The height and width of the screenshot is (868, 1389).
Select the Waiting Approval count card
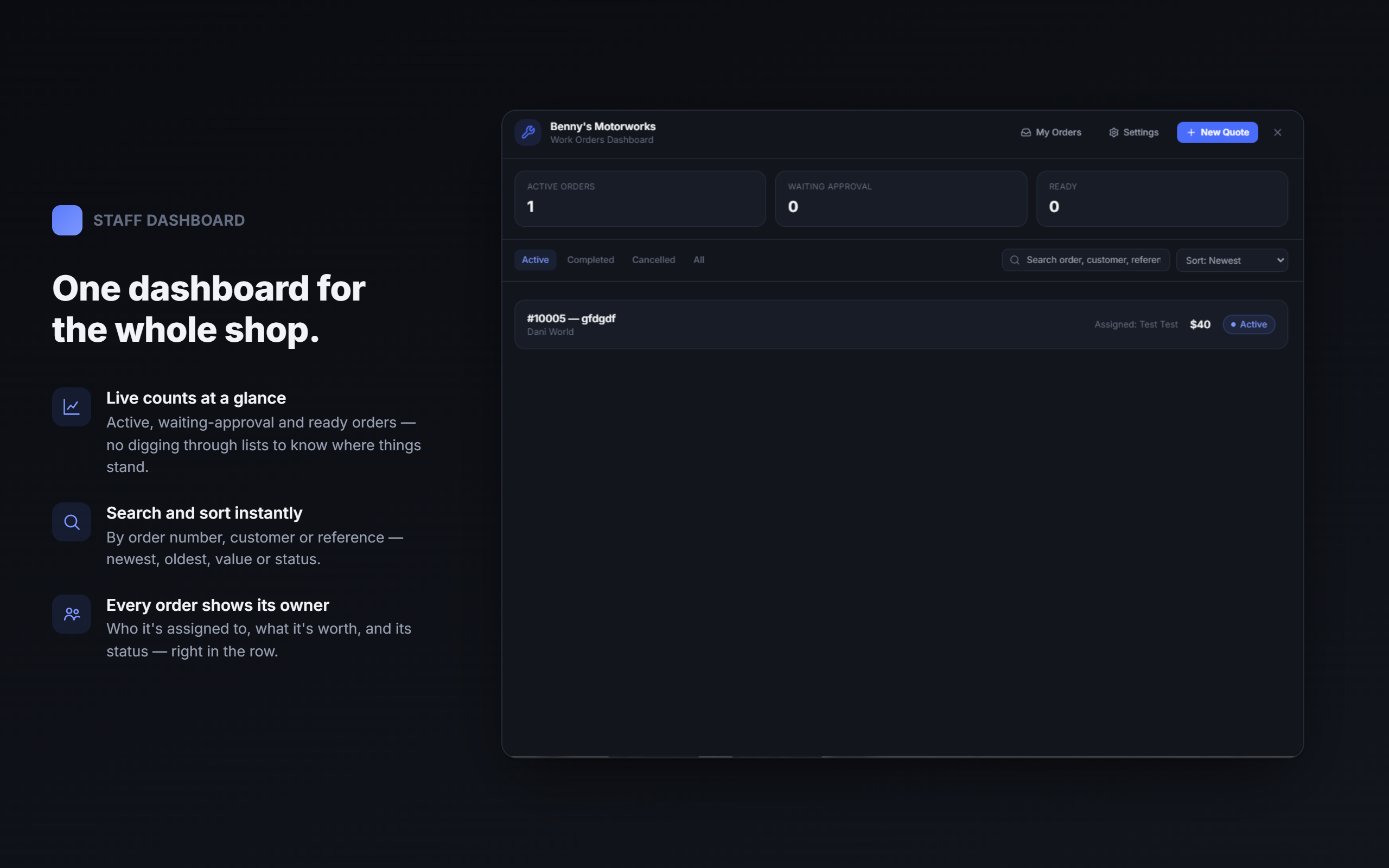[x=901, y=199]
